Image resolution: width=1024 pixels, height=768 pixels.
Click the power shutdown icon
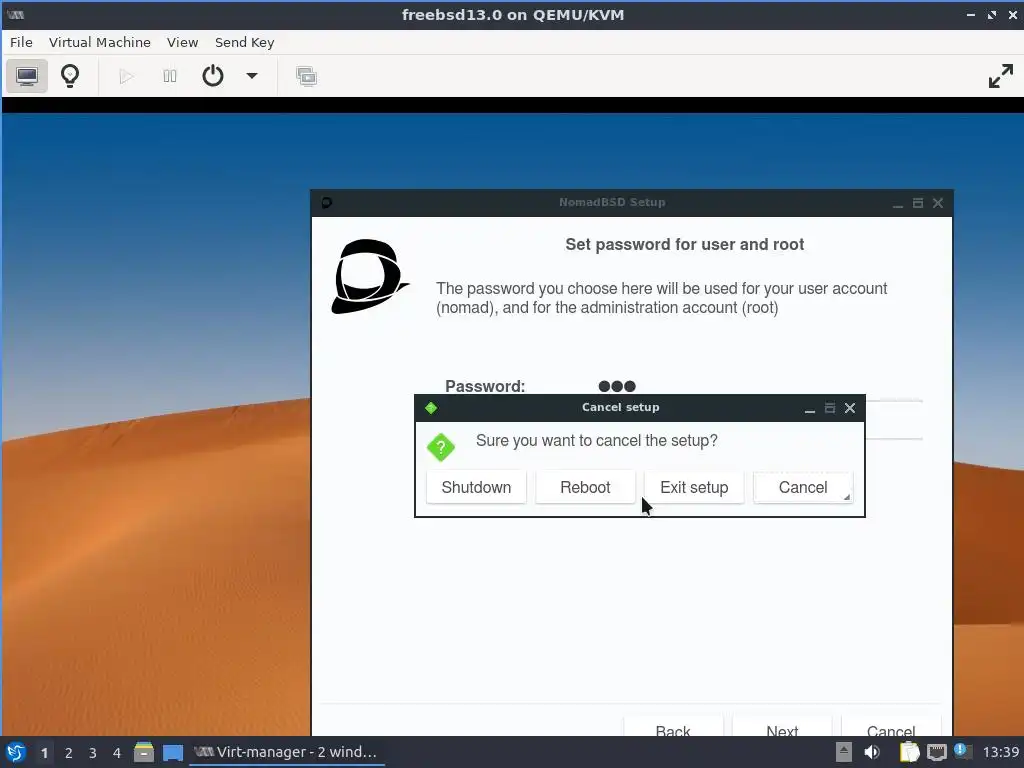pos(213,76)
